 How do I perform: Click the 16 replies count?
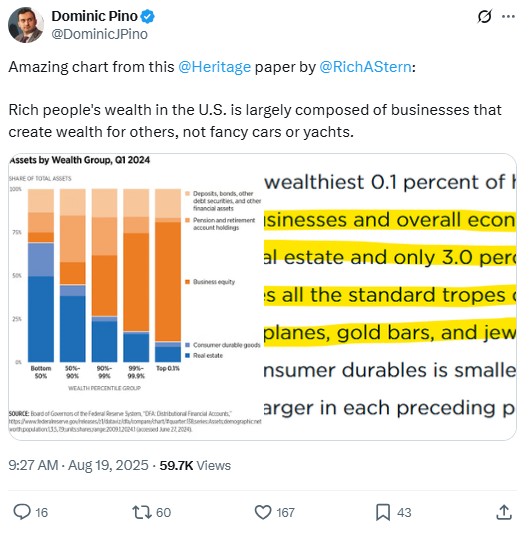(x=41, y=512)
